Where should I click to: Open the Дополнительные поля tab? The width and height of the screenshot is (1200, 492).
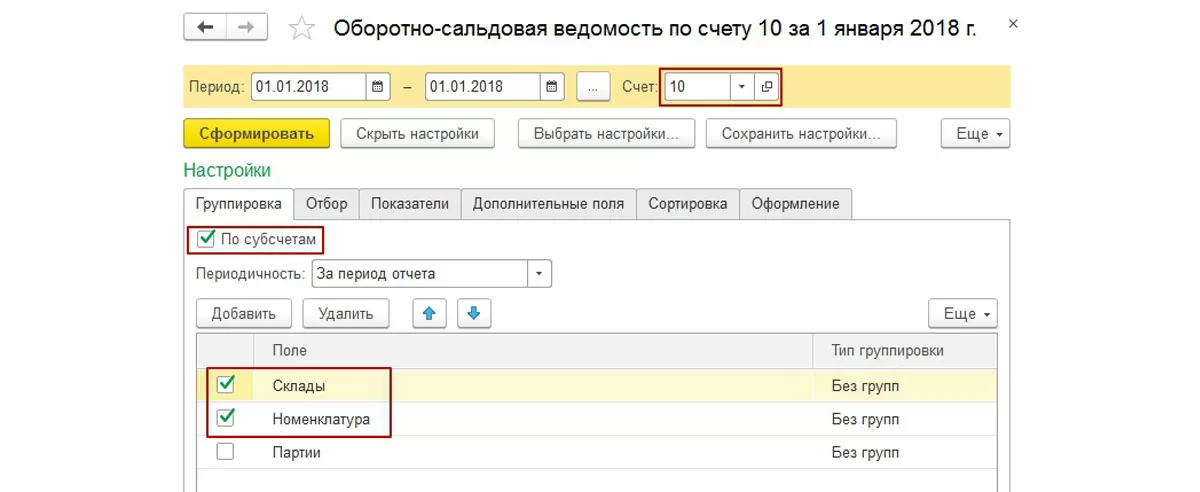(548, 204)
